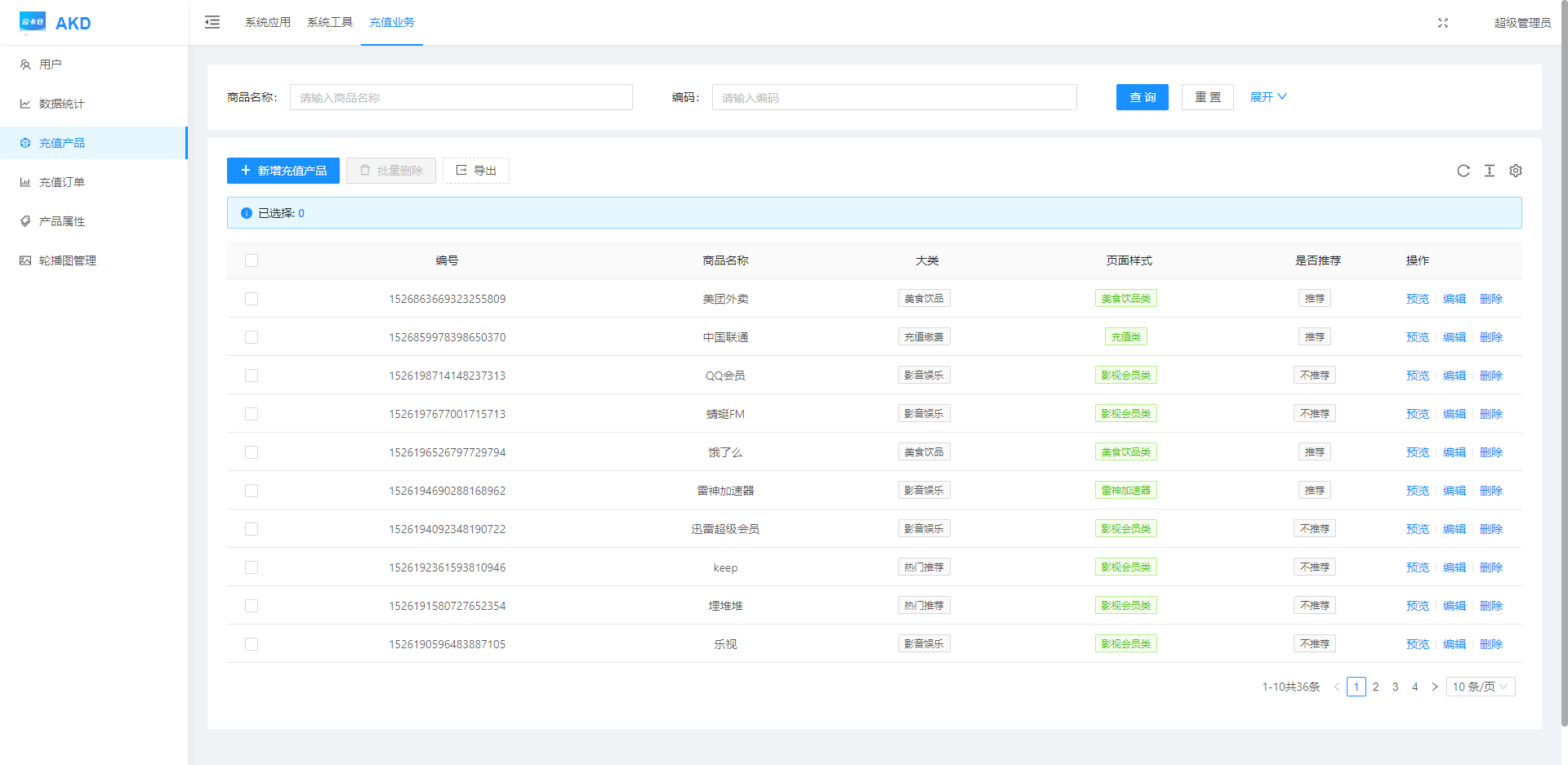Image resolution: width=1568 pixels, height=765 pixels.
Task: Click the vertical page scrollbar
Action: click(1563, 367)
